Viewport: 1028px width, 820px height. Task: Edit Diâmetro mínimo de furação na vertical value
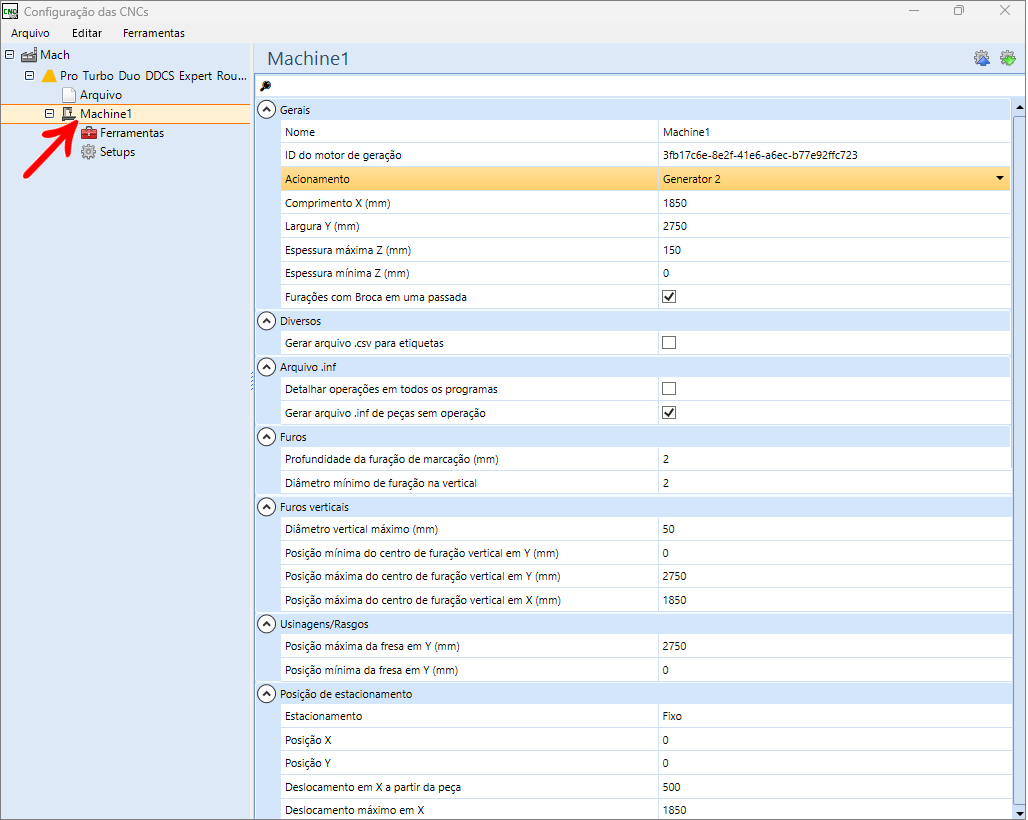click(x=833, y=483)
